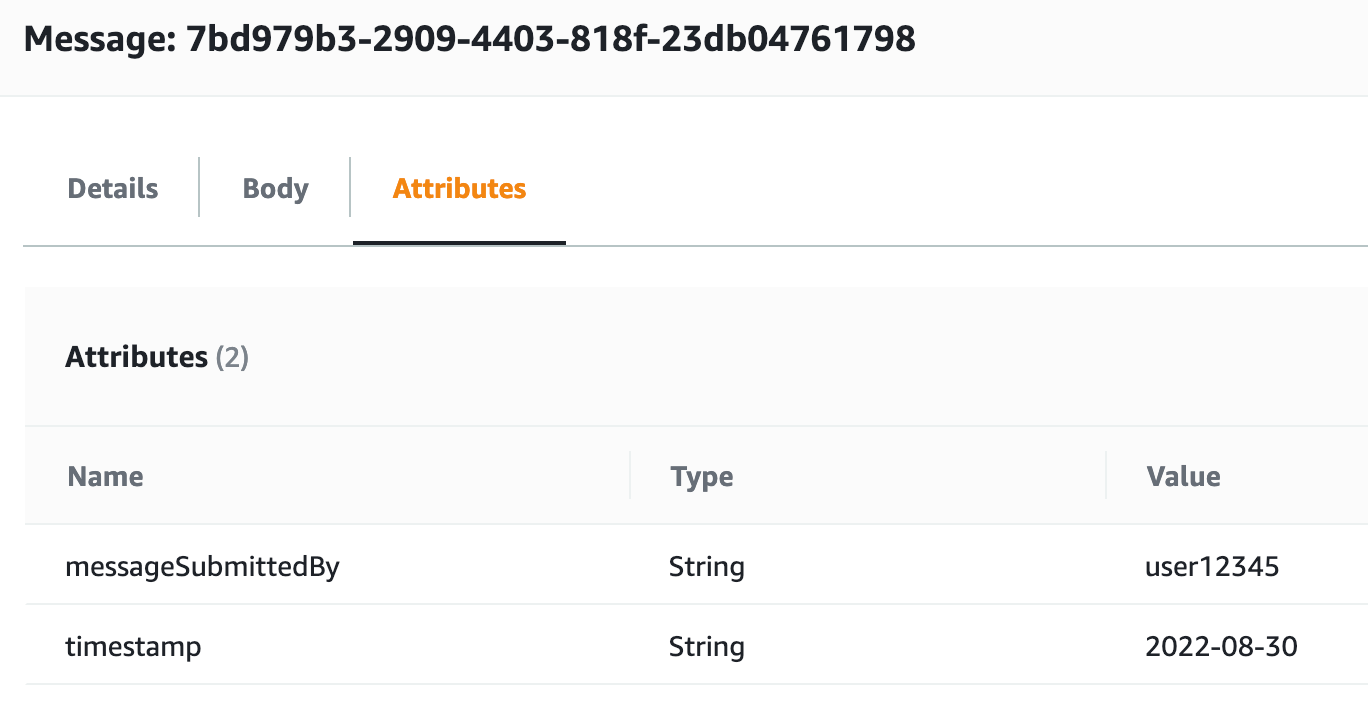Click the 2022-08-30 value
The height and width of the screenshot is (710, 1368).
point(1221,647)
